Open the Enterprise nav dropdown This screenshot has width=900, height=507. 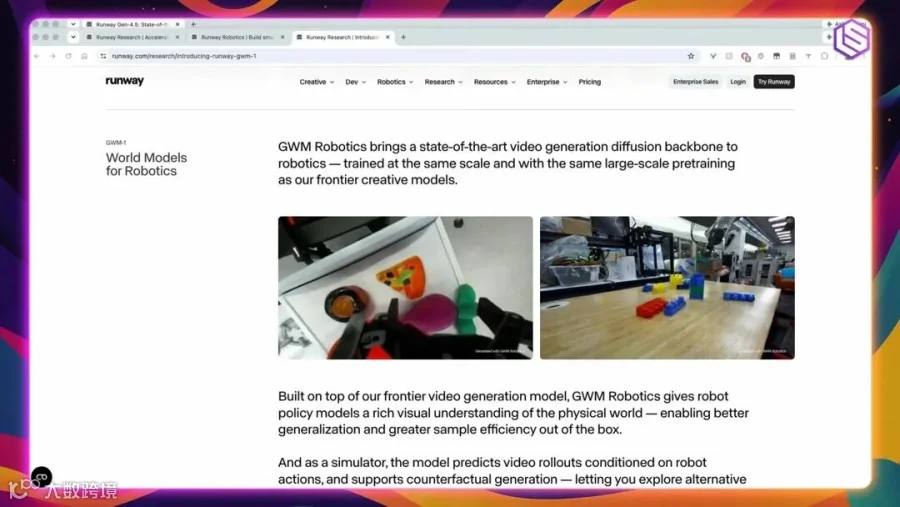point(547,82)
